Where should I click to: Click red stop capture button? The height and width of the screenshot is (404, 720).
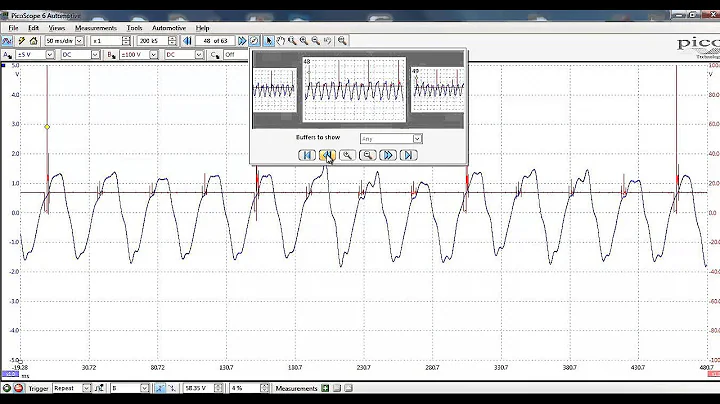coord(18,388)
